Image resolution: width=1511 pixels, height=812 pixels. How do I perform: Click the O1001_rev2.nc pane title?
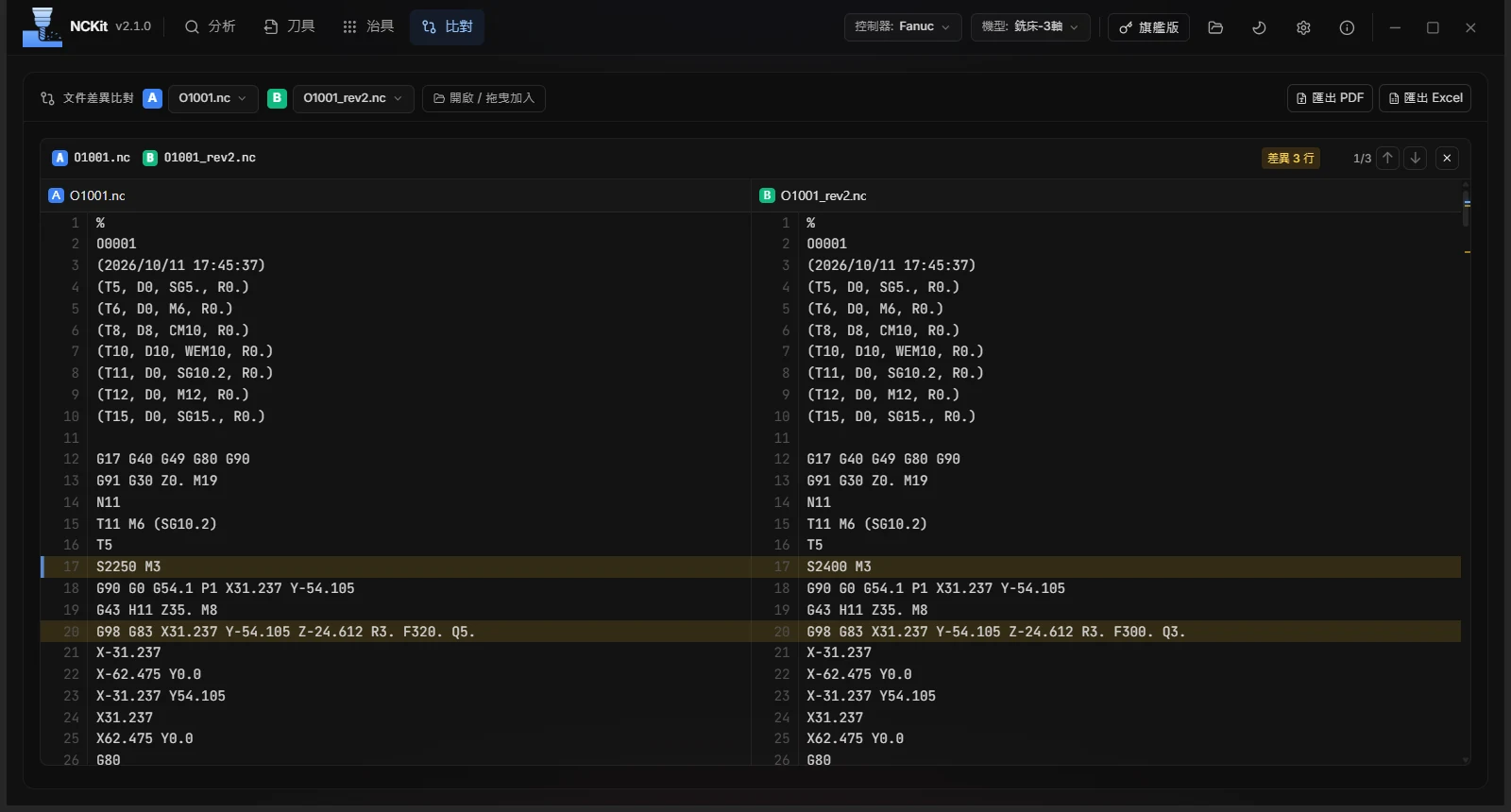pos(823,195)
